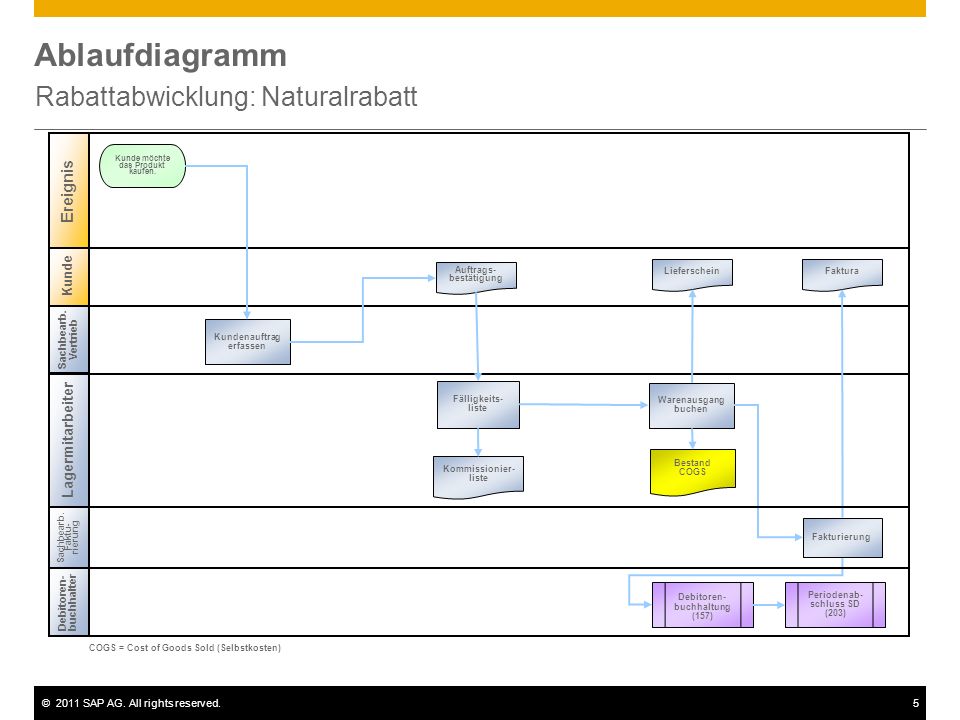Click the Faktura document shape

[842, 275]
